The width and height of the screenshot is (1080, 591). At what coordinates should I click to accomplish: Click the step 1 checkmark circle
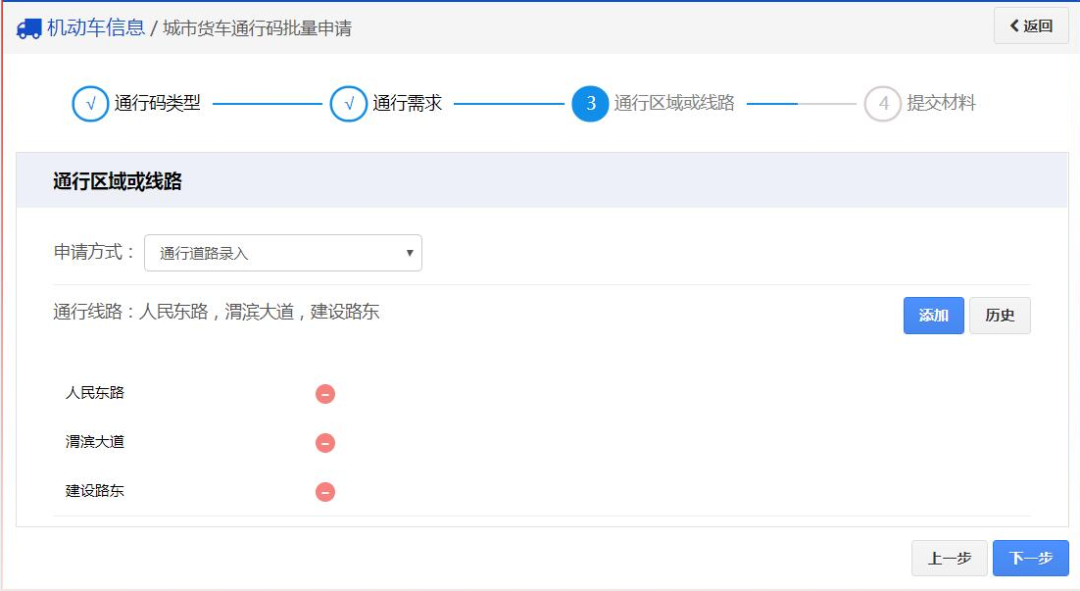click(90, 104)
